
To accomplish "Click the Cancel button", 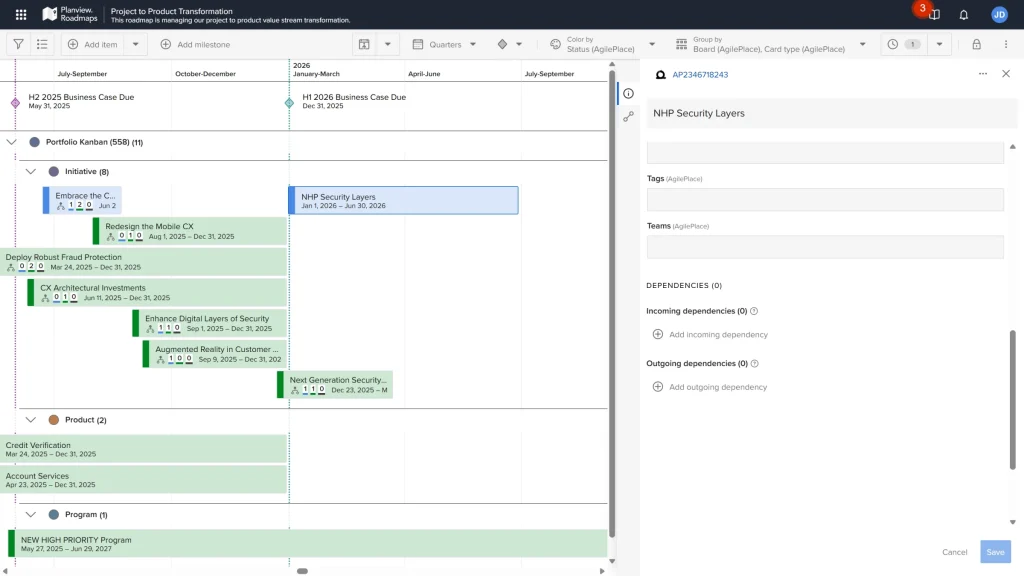I will pyautogui.click(x=954, y=552).
